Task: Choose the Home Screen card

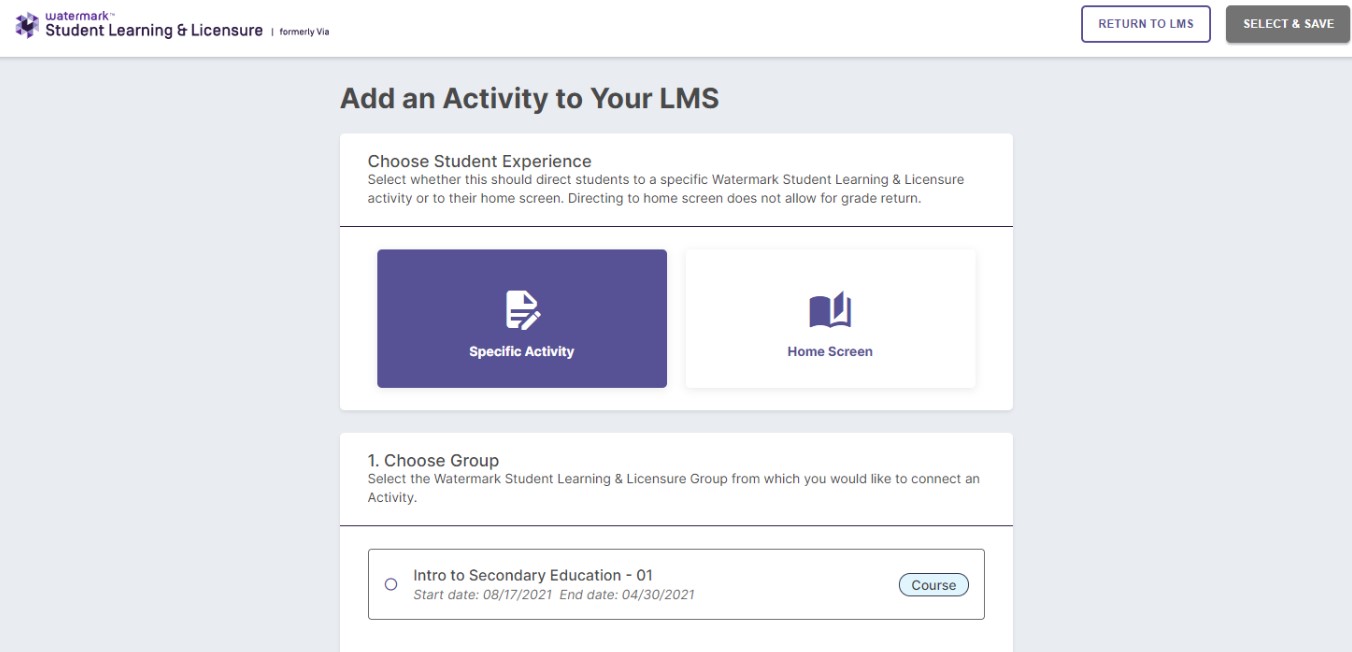Action: pos(830,318)
